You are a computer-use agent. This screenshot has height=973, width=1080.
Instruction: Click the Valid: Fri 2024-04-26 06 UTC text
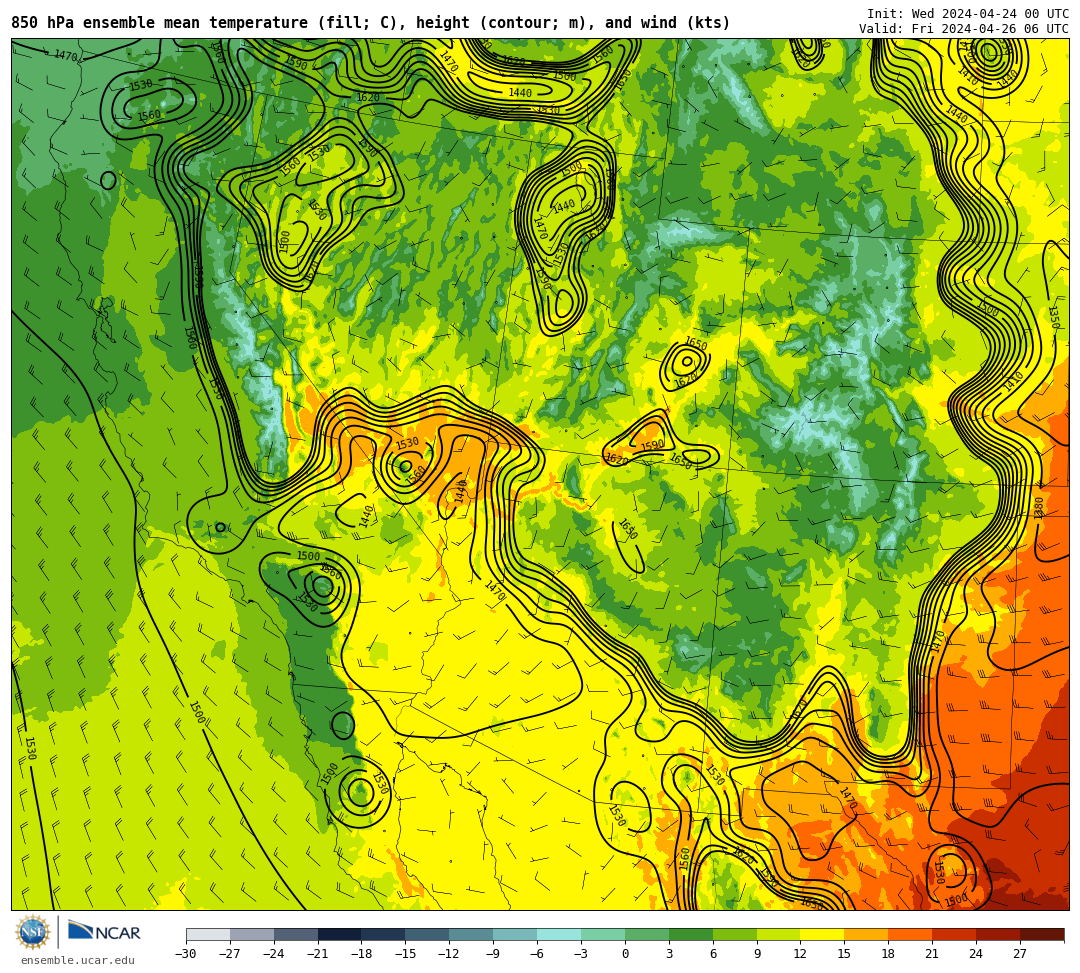point(964,29)
